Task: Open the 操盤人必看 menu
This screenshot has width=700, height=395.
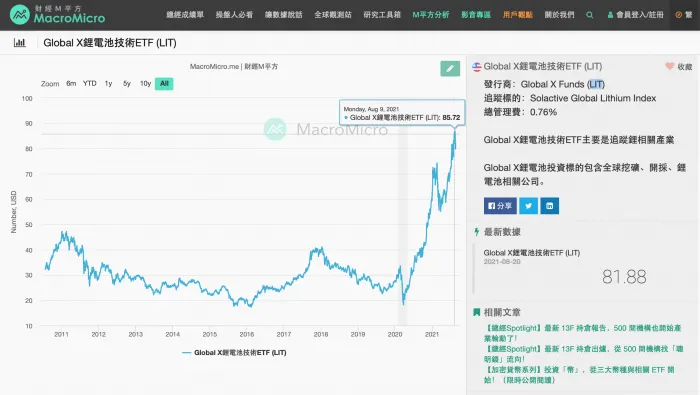Action: pos(234,15)
